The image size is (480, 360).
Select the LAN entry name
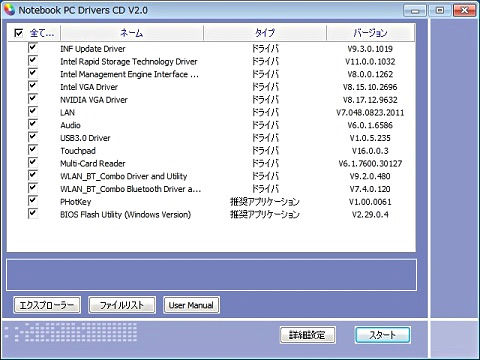point(67,113)
